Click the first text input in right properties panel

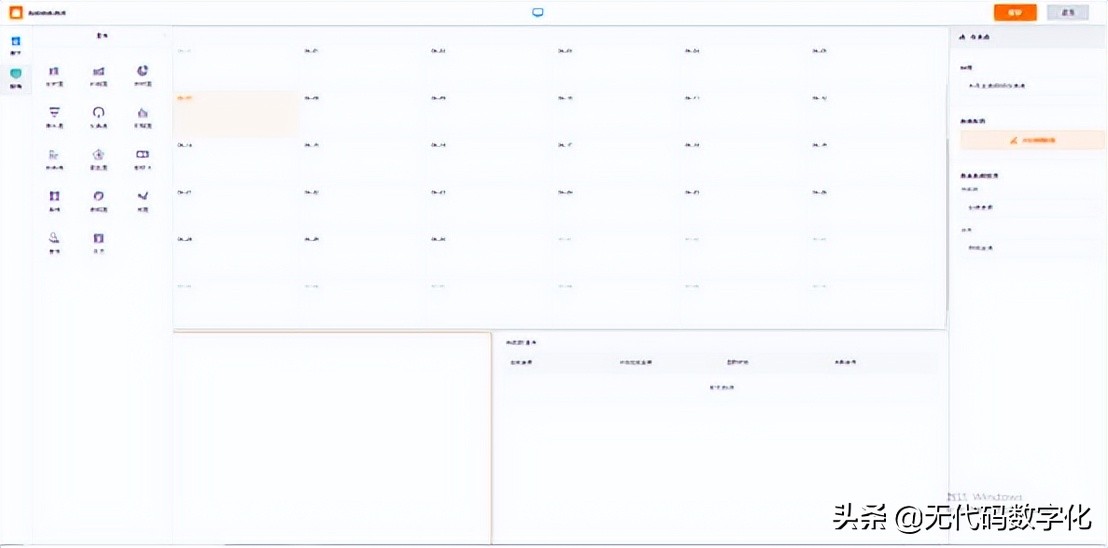coord(1032,85)
